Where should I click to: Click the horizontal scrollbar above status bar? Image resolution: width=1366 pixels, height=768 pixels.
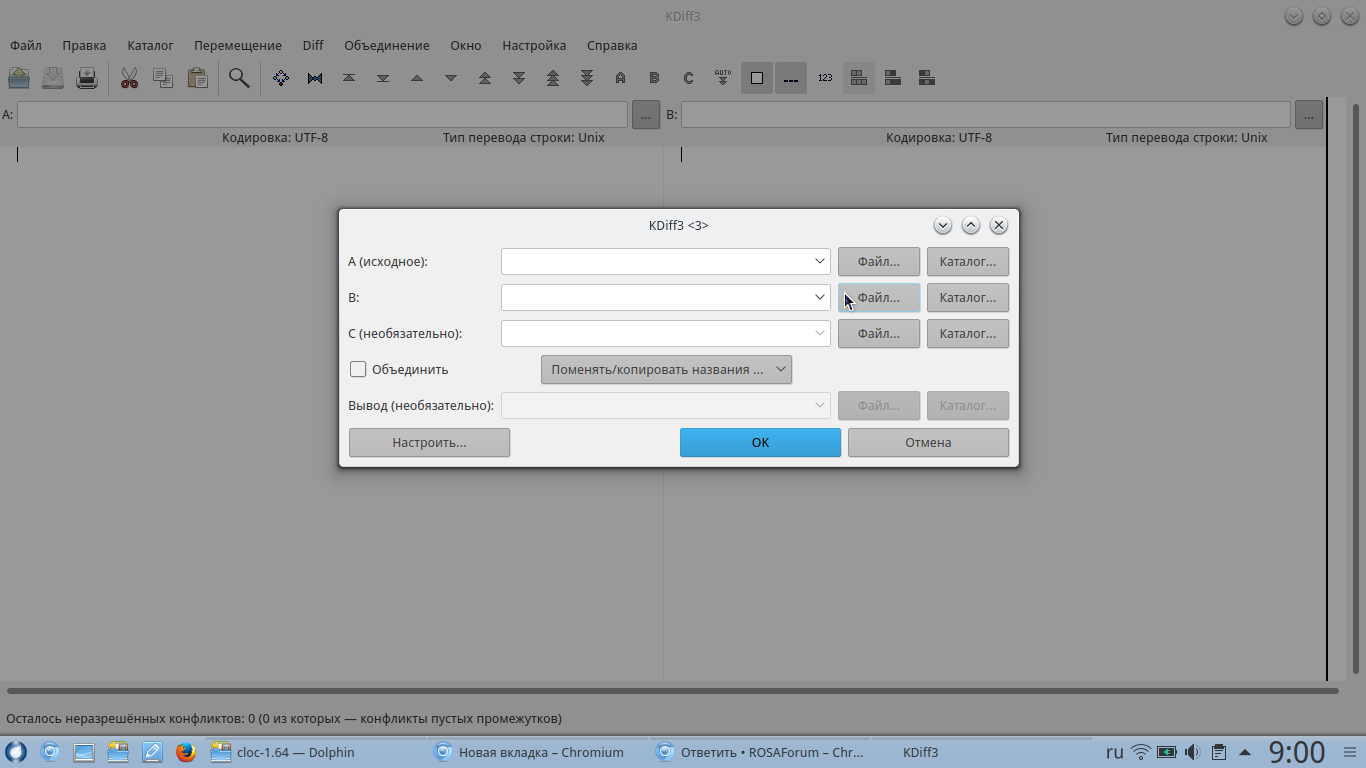click(x=672, y=691)
